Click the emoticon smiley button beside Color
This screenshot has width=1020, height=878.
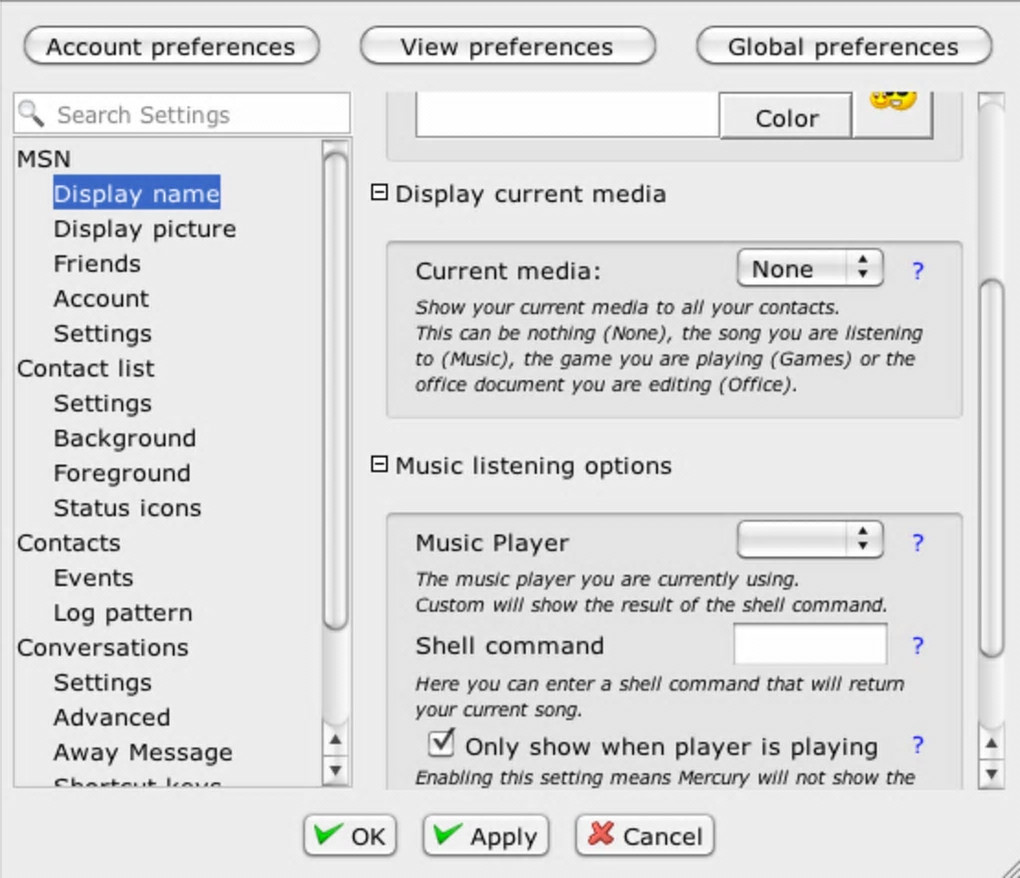pyautogui.click(x=892, y=113)
